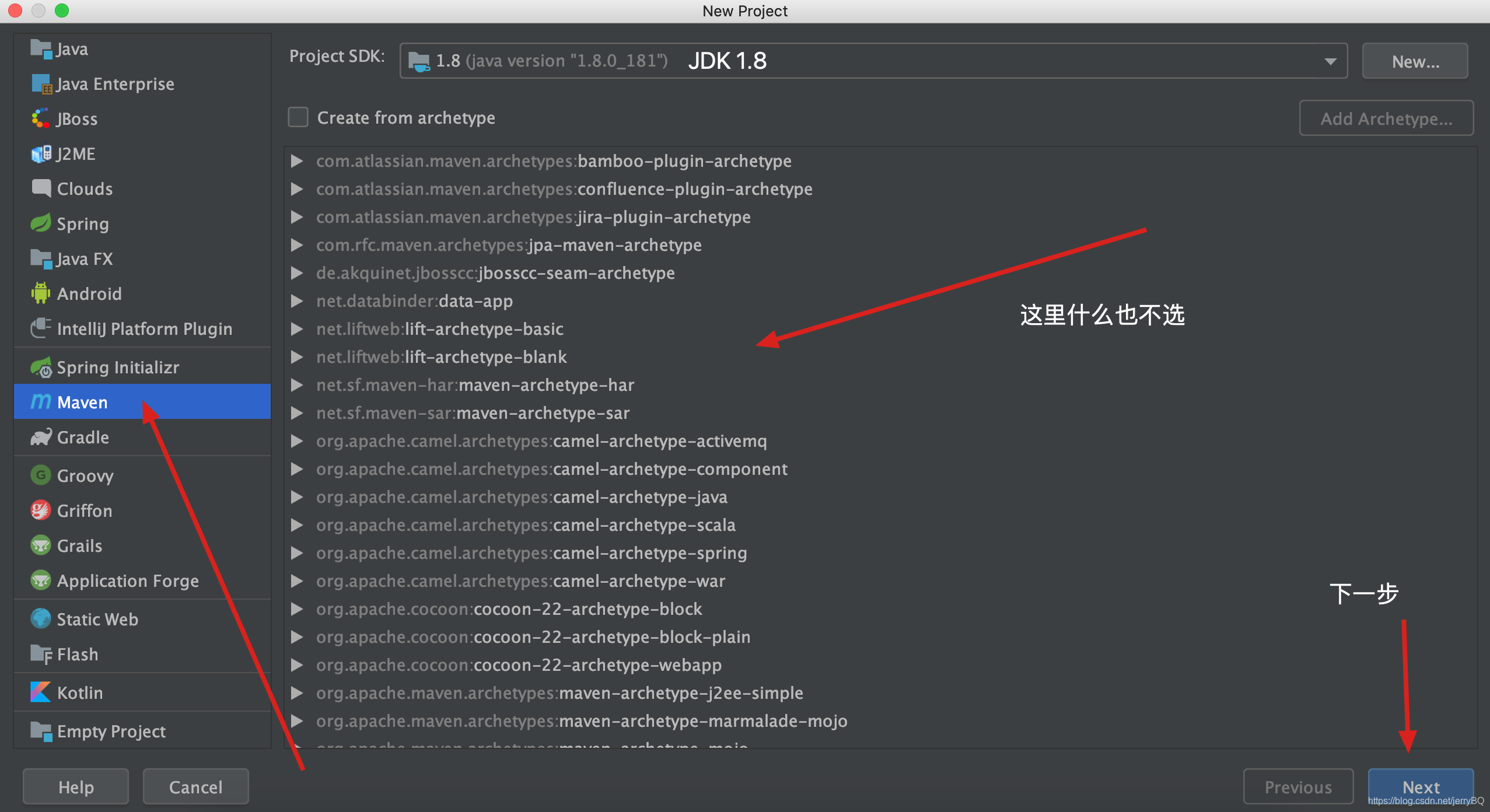Click the Kotlin icon
The width and height of the screenshot is (1490, 812).
(x=41, y=692)
